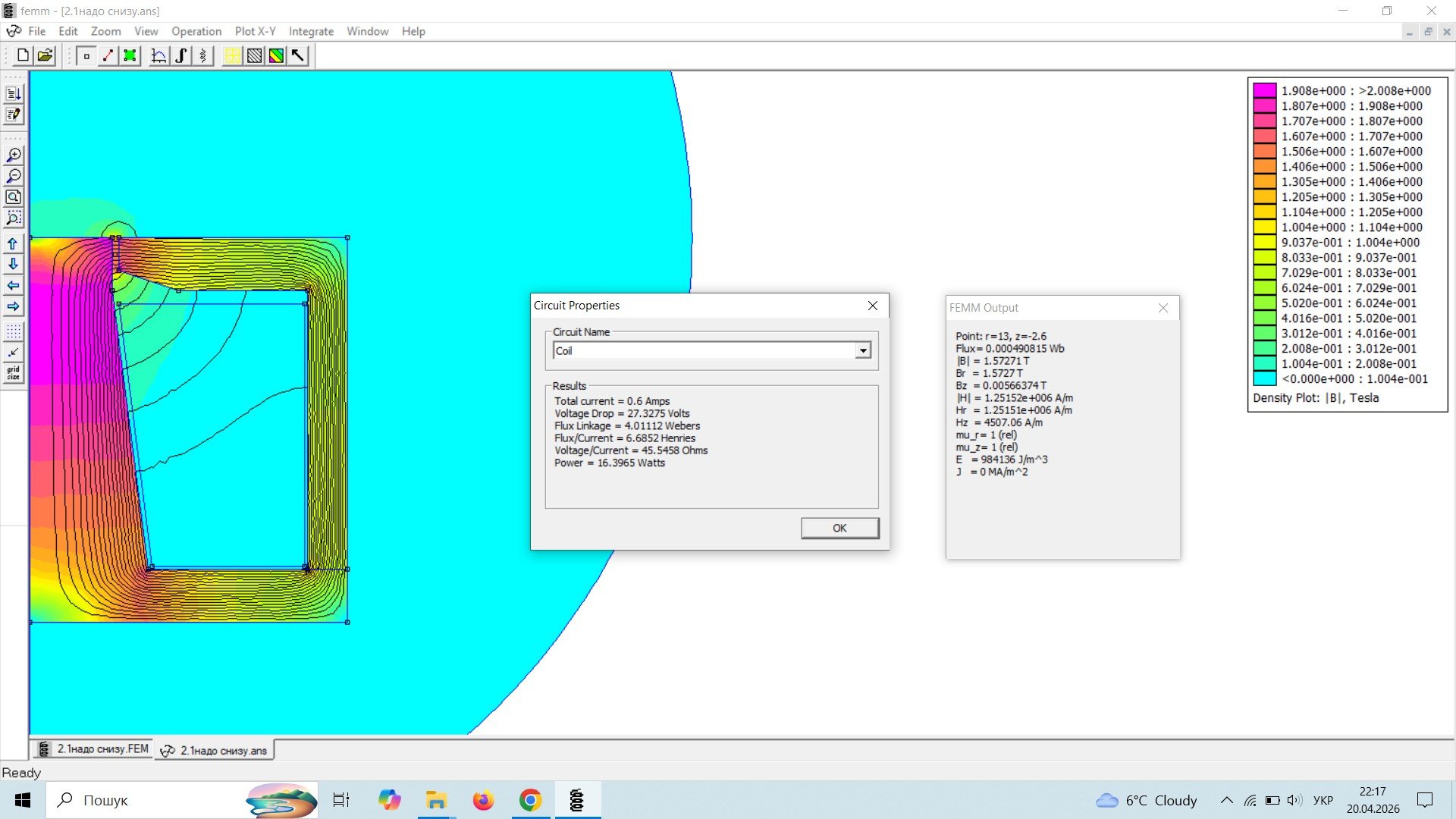Select the green block area mode tool
The width and height of the screenshot is (1456, 819).
coord(130,55)
